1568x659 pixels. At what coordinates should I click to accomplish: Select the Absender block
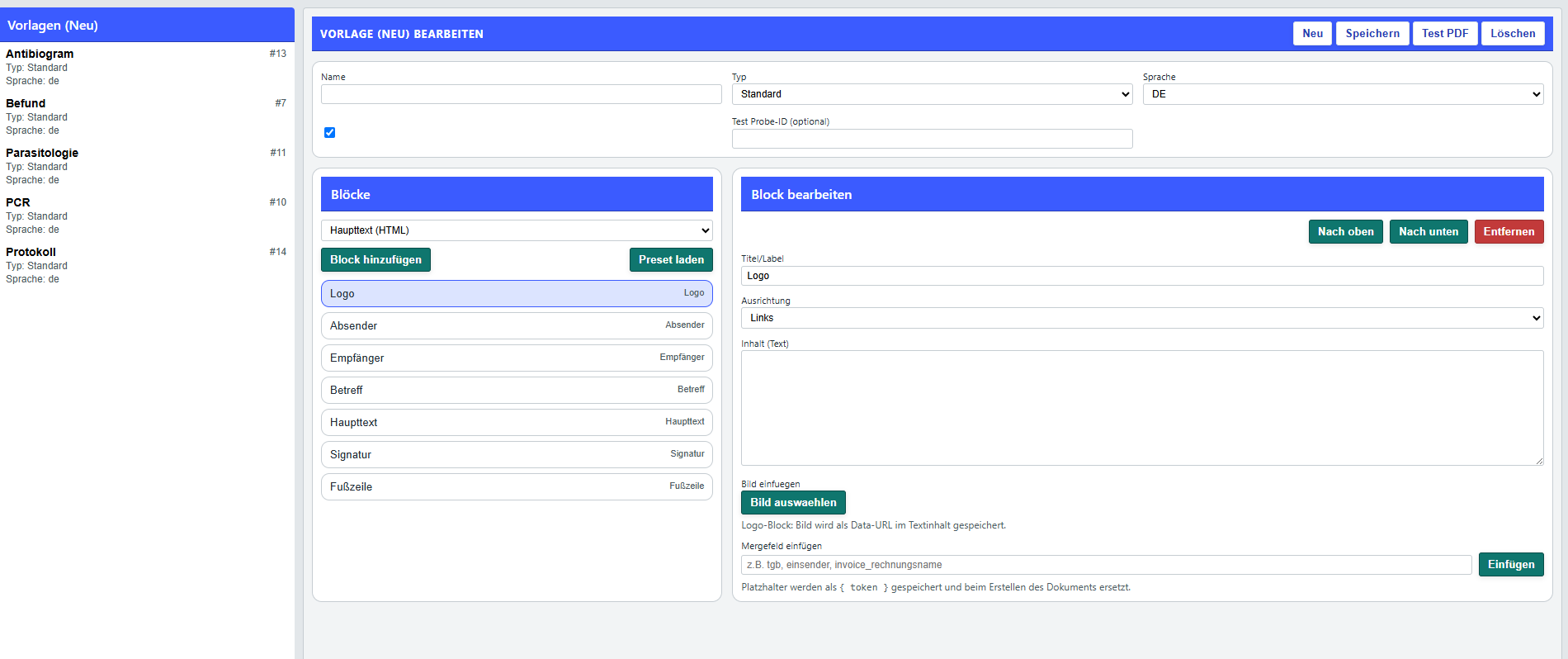(517, 326)
